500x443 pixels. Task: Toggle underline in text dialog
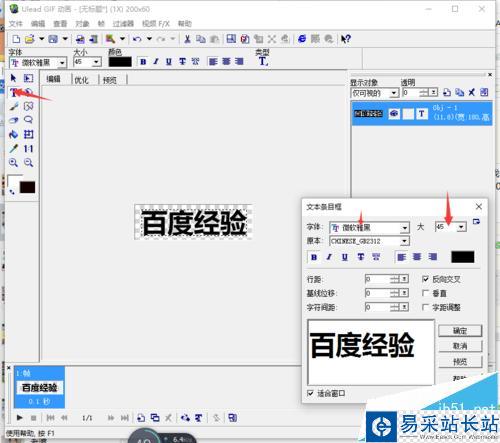pos(345,257)
